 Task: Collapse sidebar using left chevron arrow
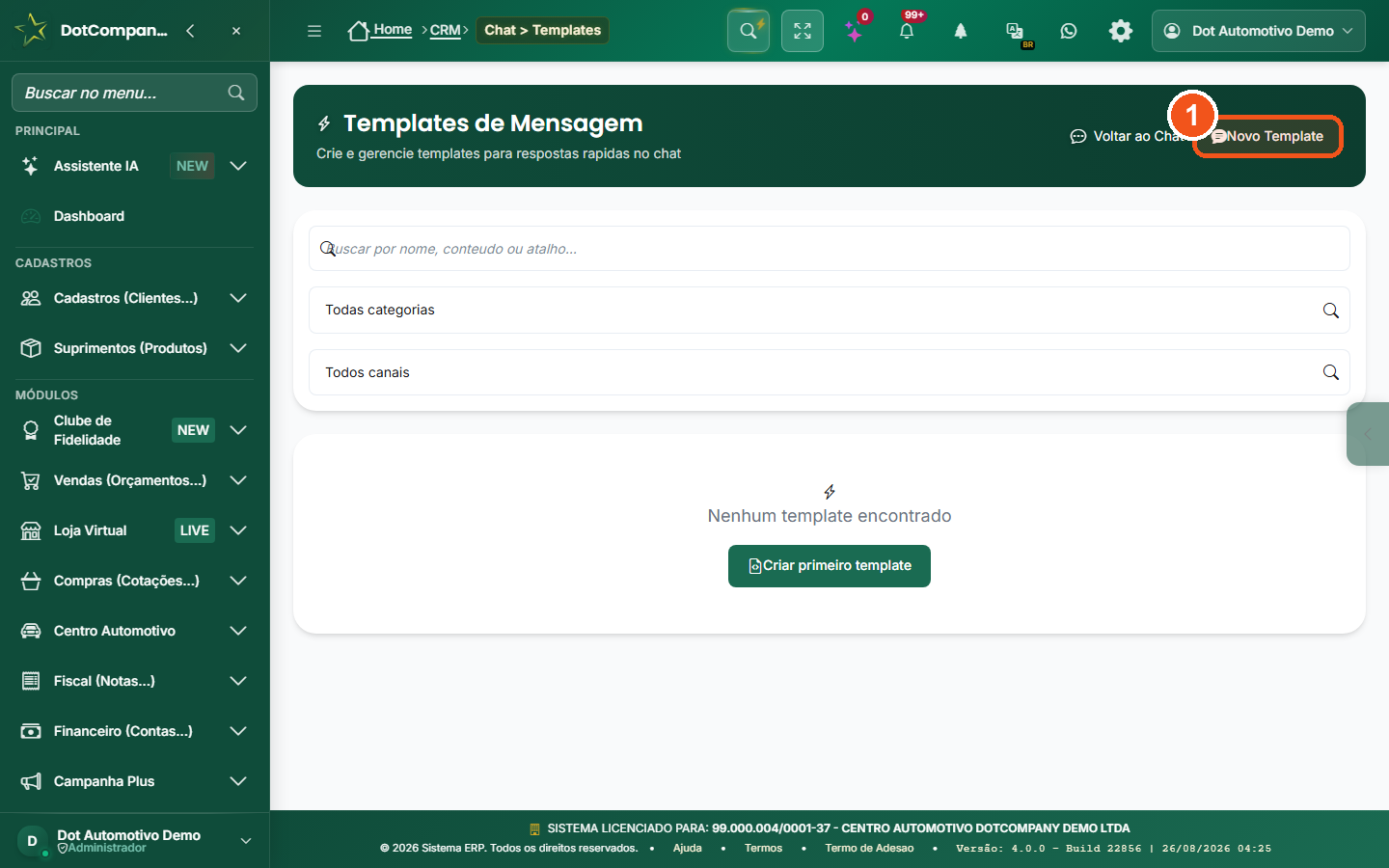[190, 31]
